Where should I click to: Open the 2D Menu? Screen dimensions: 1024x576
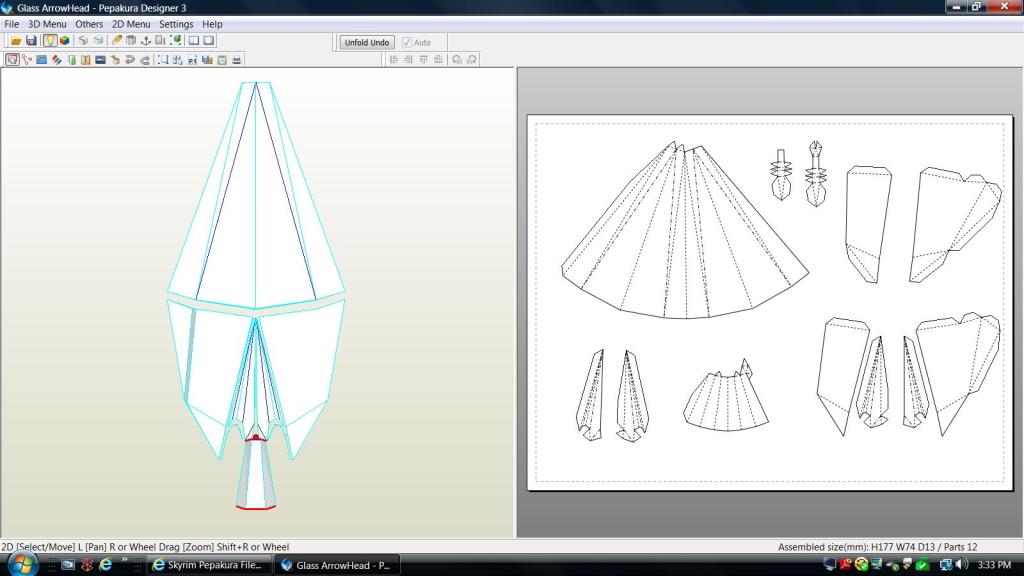point(131,24)
